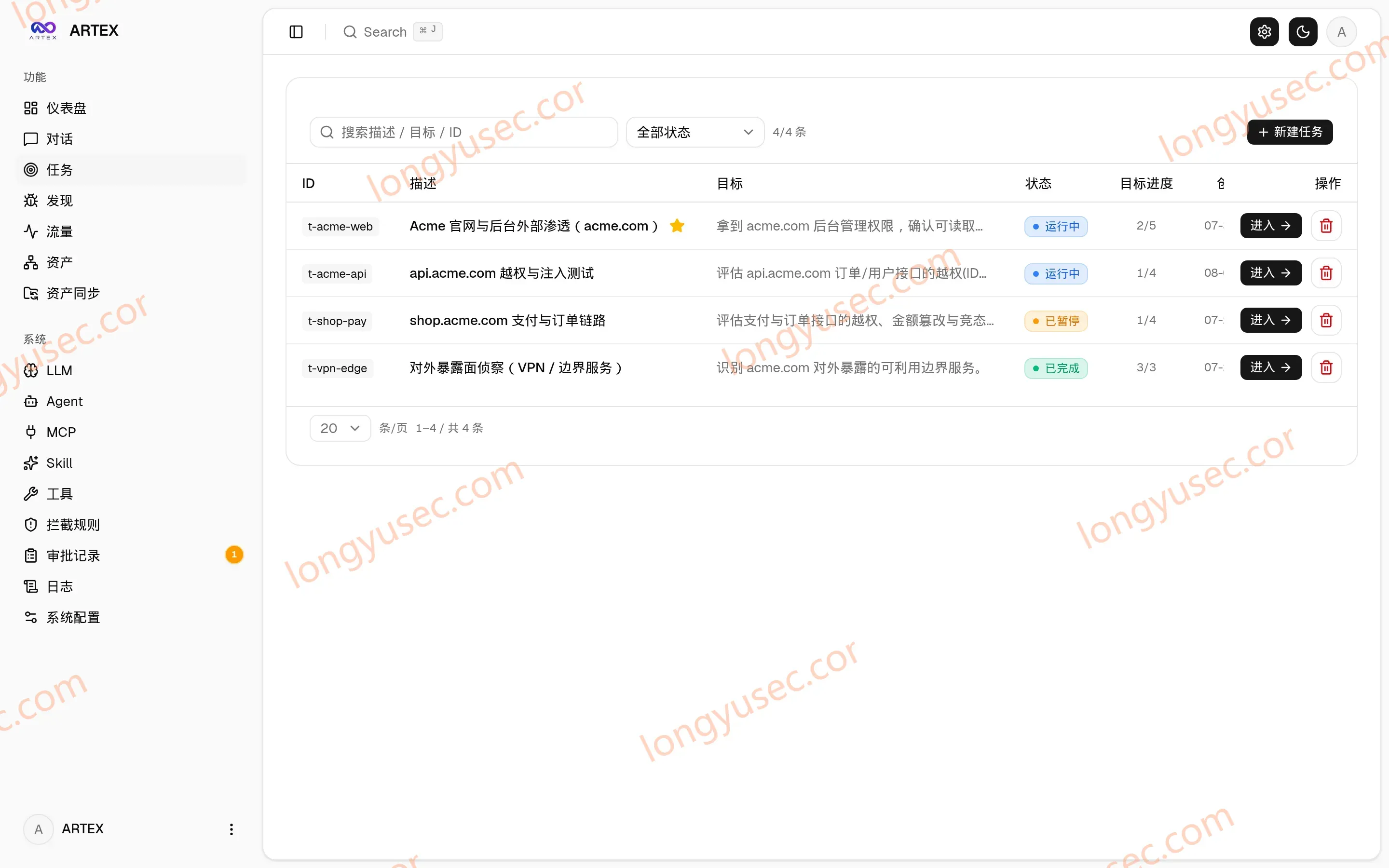This screenshot has height=868, width=1389.
Task: Expand the 20 per-page dropdown
Action: tap(340, 428)
